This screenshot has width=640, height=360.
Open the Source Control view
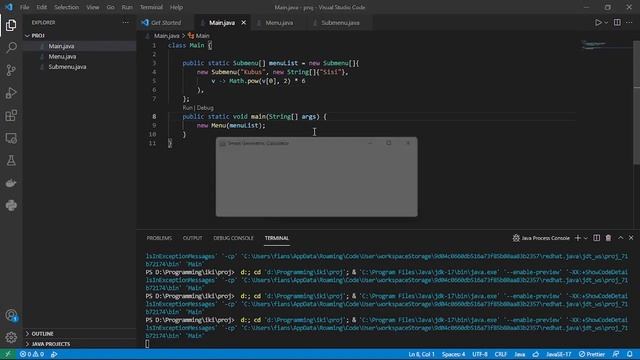point(11,70)
